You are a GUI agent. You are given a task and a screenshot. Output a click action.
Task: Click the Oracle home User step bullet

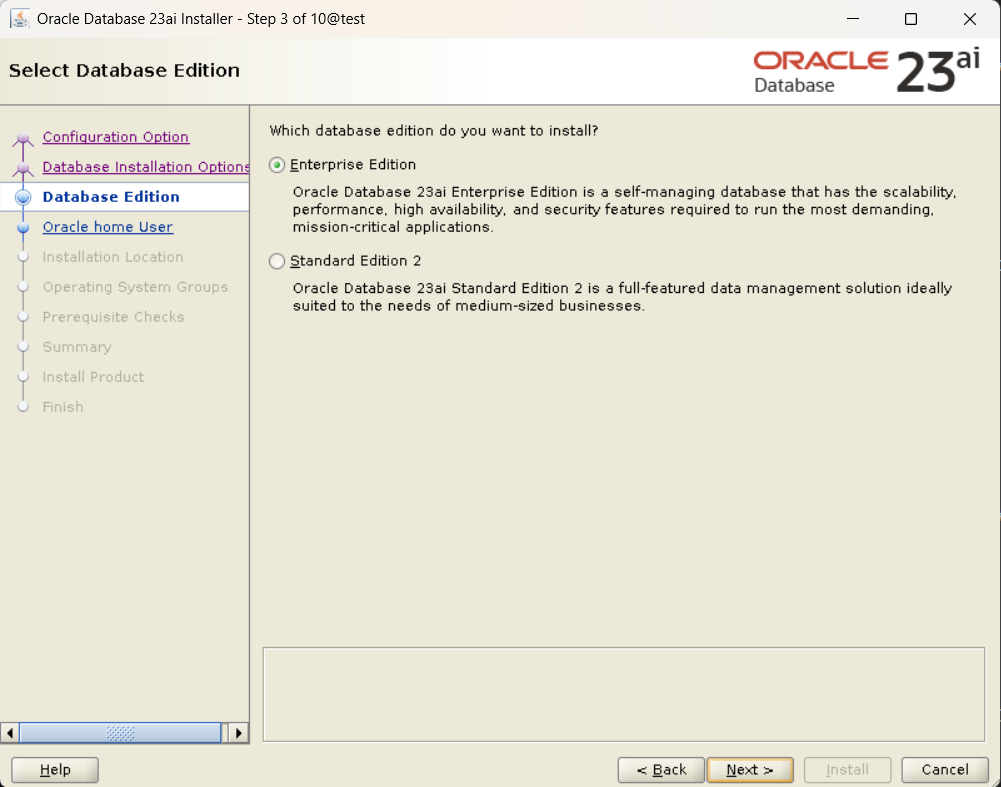click(23, 227)
